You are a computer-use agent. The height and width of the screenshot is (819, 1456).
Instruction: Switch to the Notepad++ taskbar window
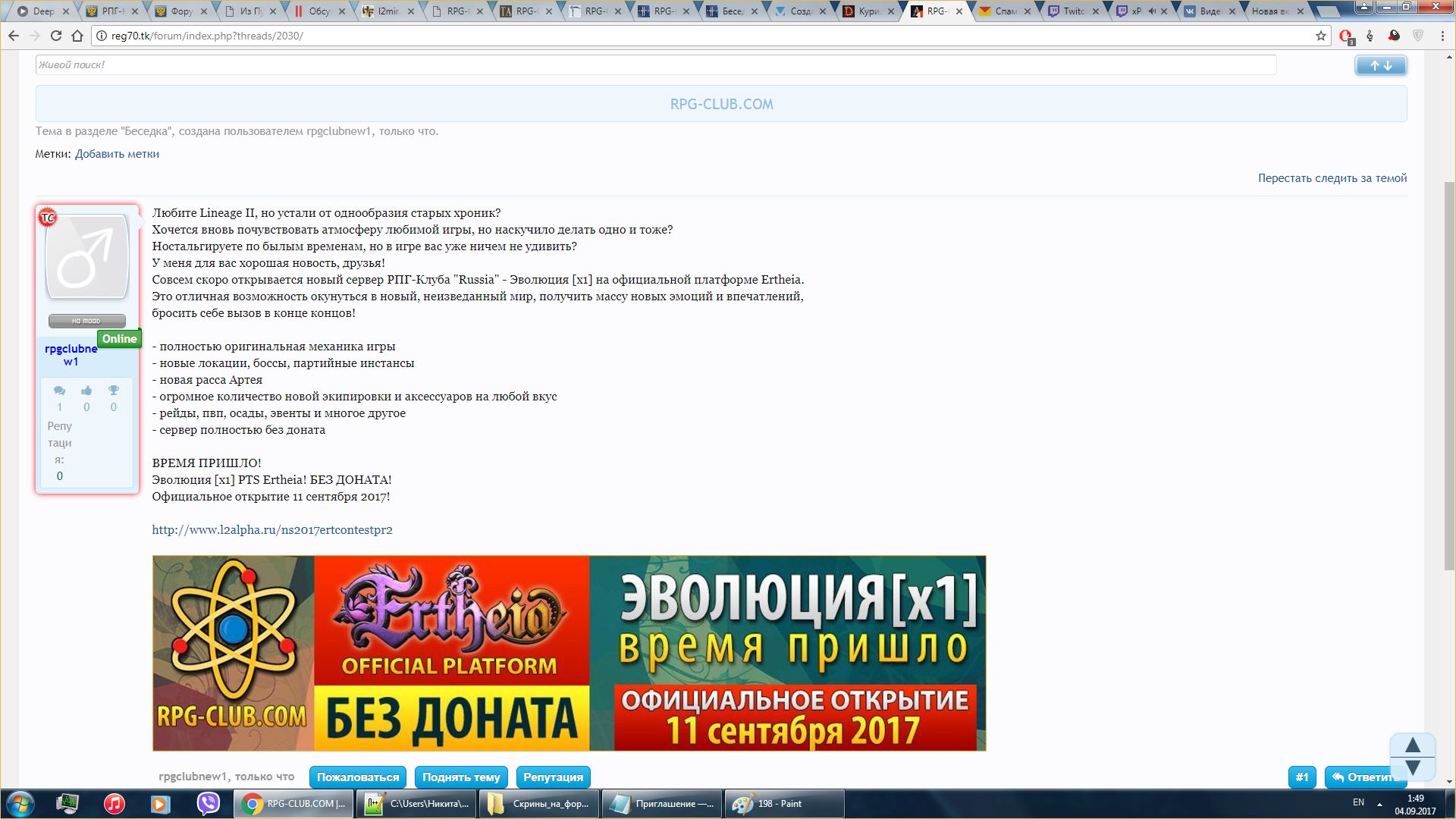(416, 804)
